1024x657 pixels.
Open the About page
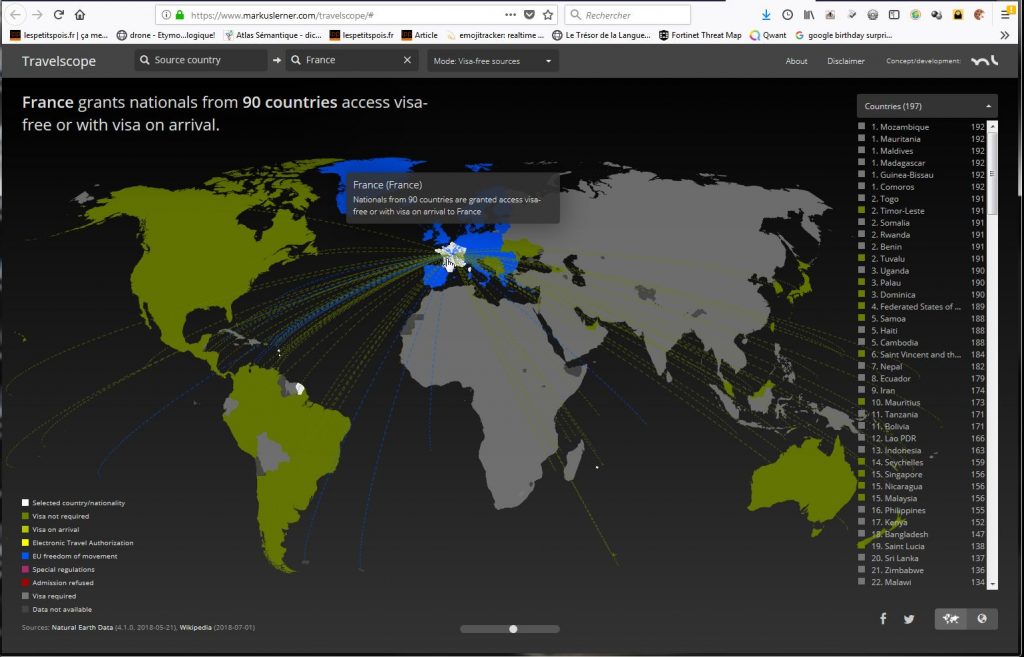[x=796, y=61]
